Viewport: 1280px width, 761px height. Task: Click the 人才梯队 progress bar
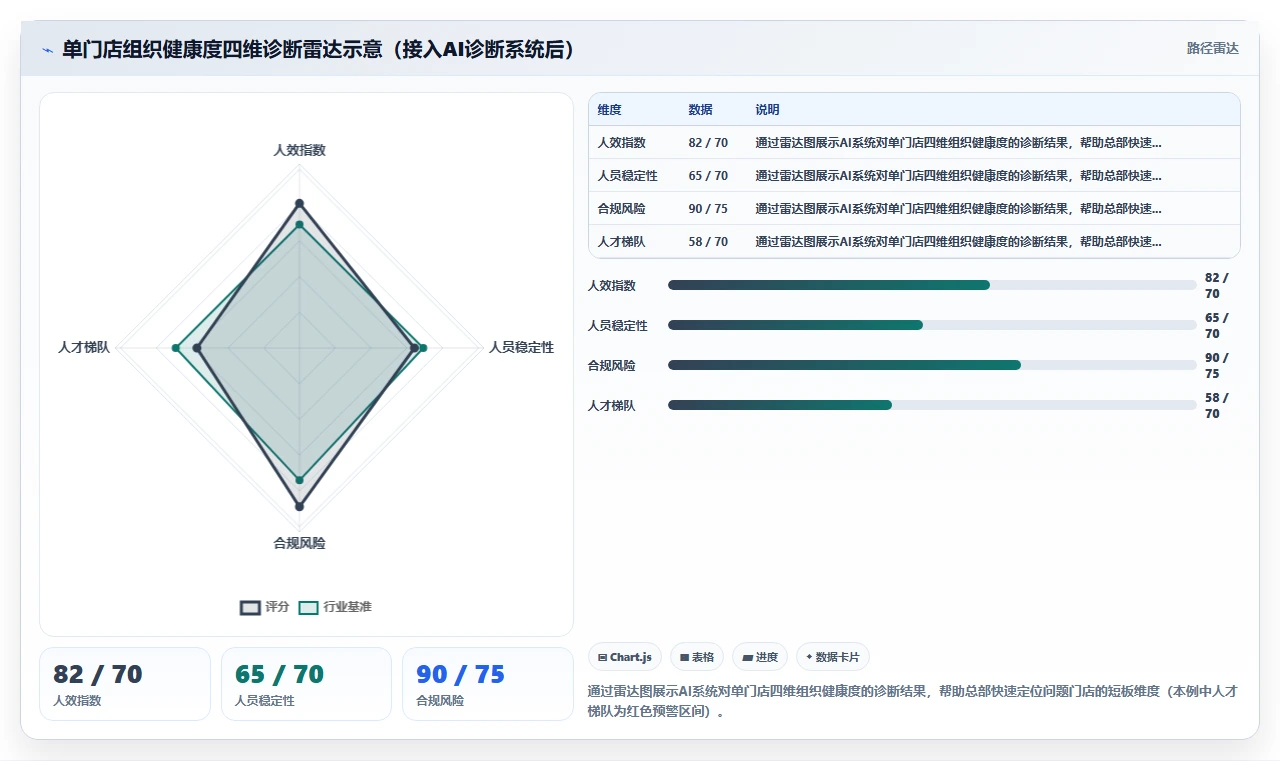click(x=932, y=405)
